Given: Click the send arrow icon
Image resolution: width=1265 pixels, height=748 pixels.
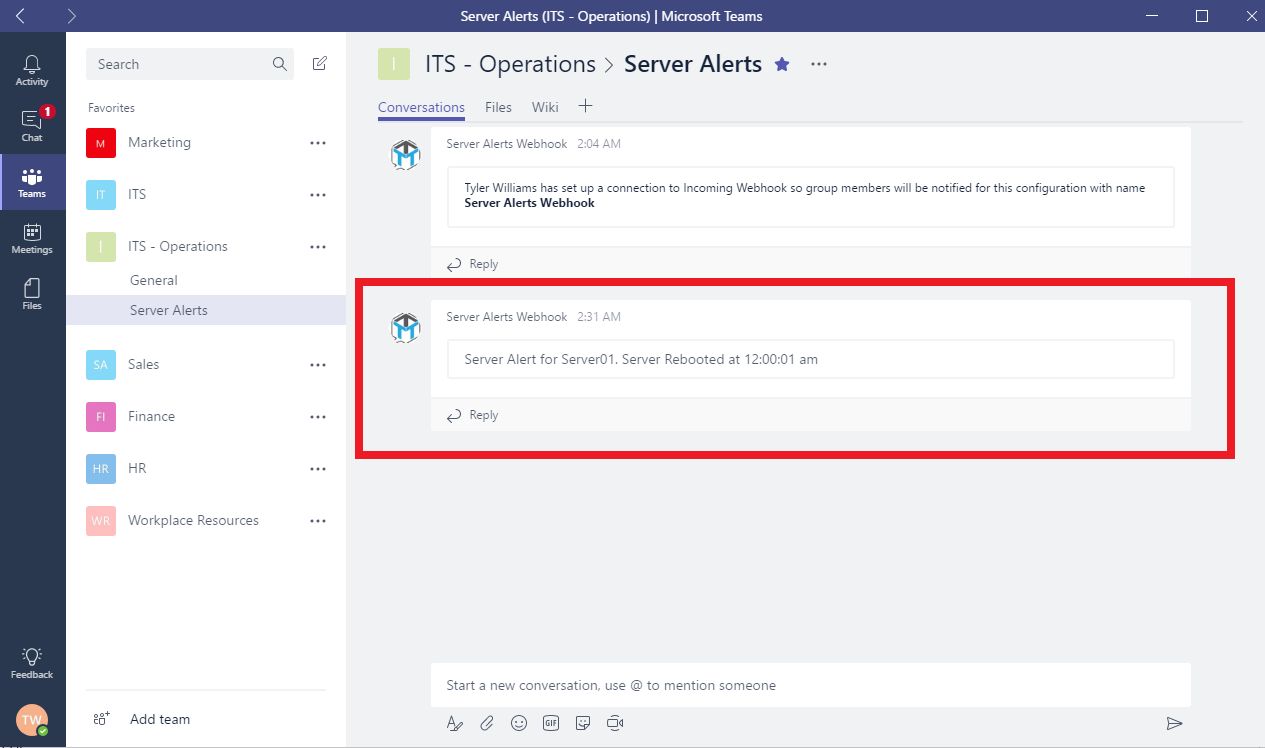Looking at the screenshot, I should tap(1174, 723).
